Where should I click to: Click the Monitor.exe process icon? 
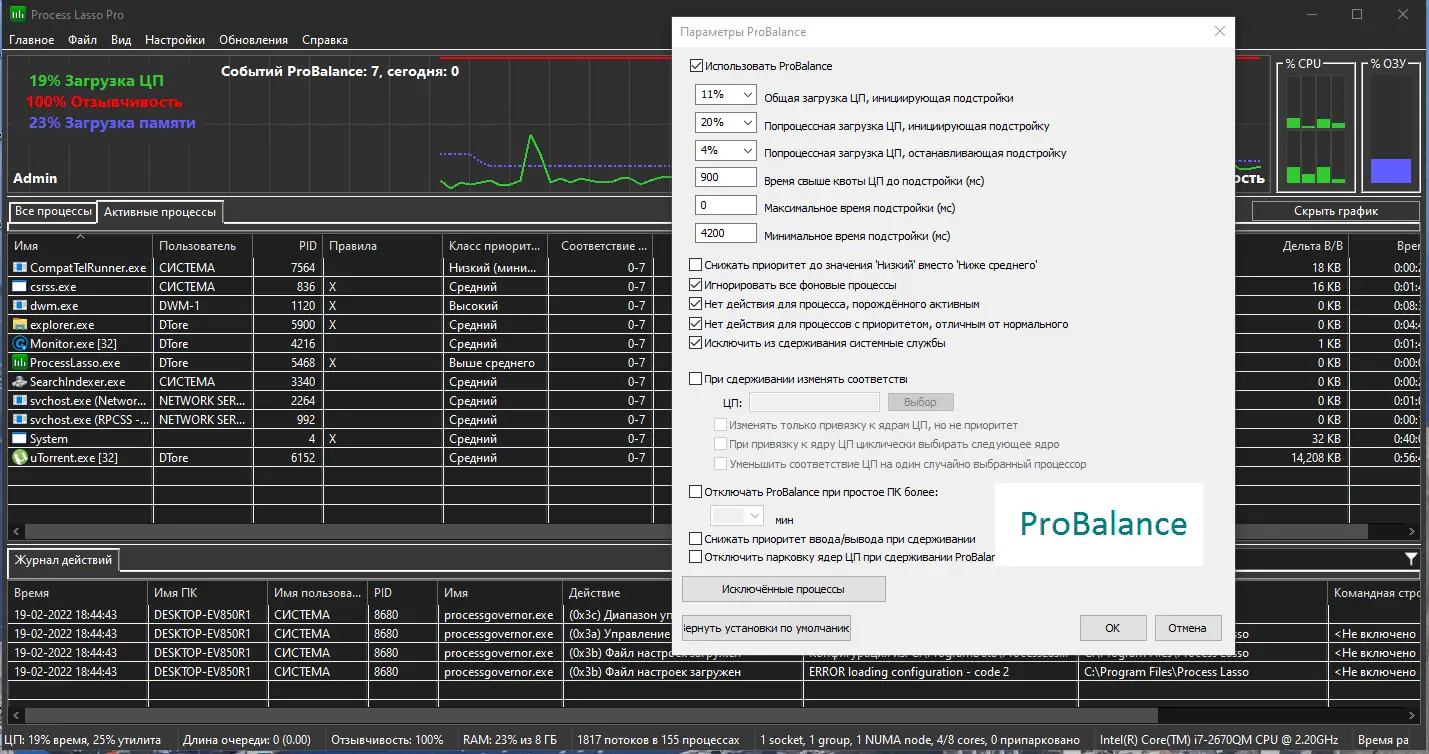pos(19,344)
